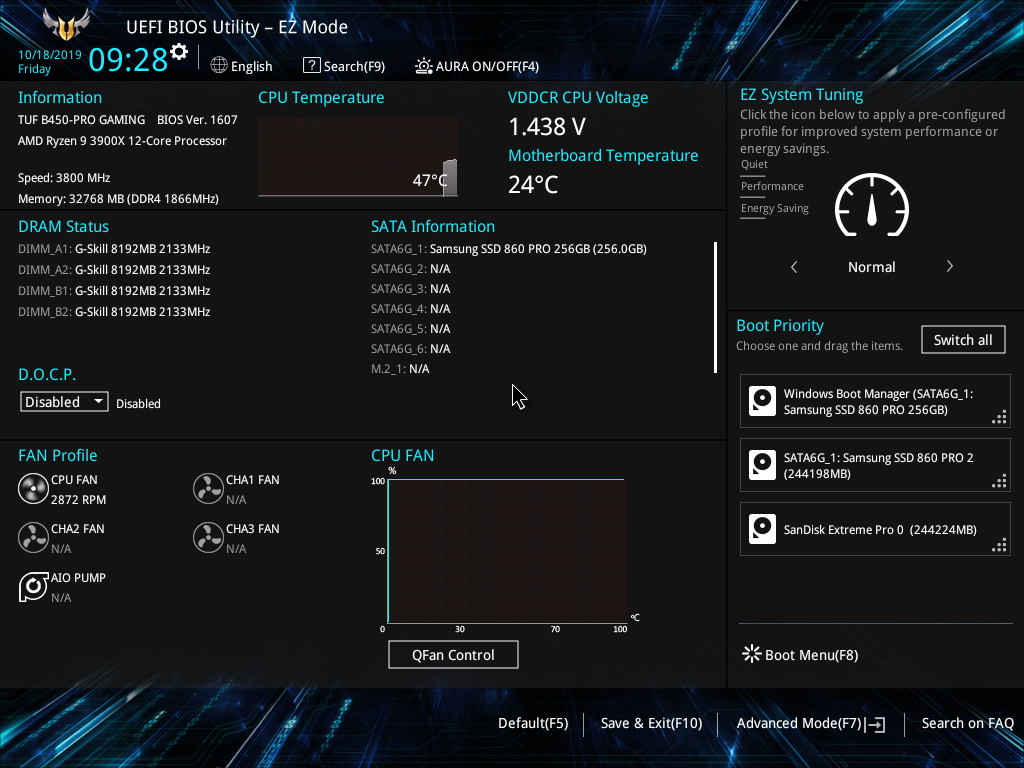Open time settings gear icon
Image resolution: width=1024 pixels, height=768 pixels.
[179, 52]
